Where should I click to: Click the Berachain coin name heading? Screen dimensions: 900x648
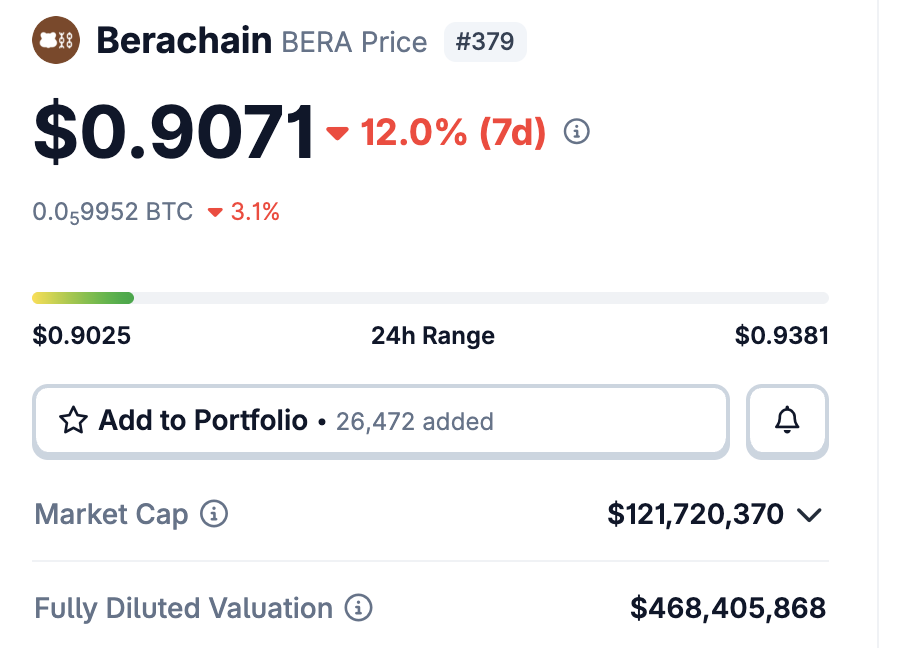184,41
